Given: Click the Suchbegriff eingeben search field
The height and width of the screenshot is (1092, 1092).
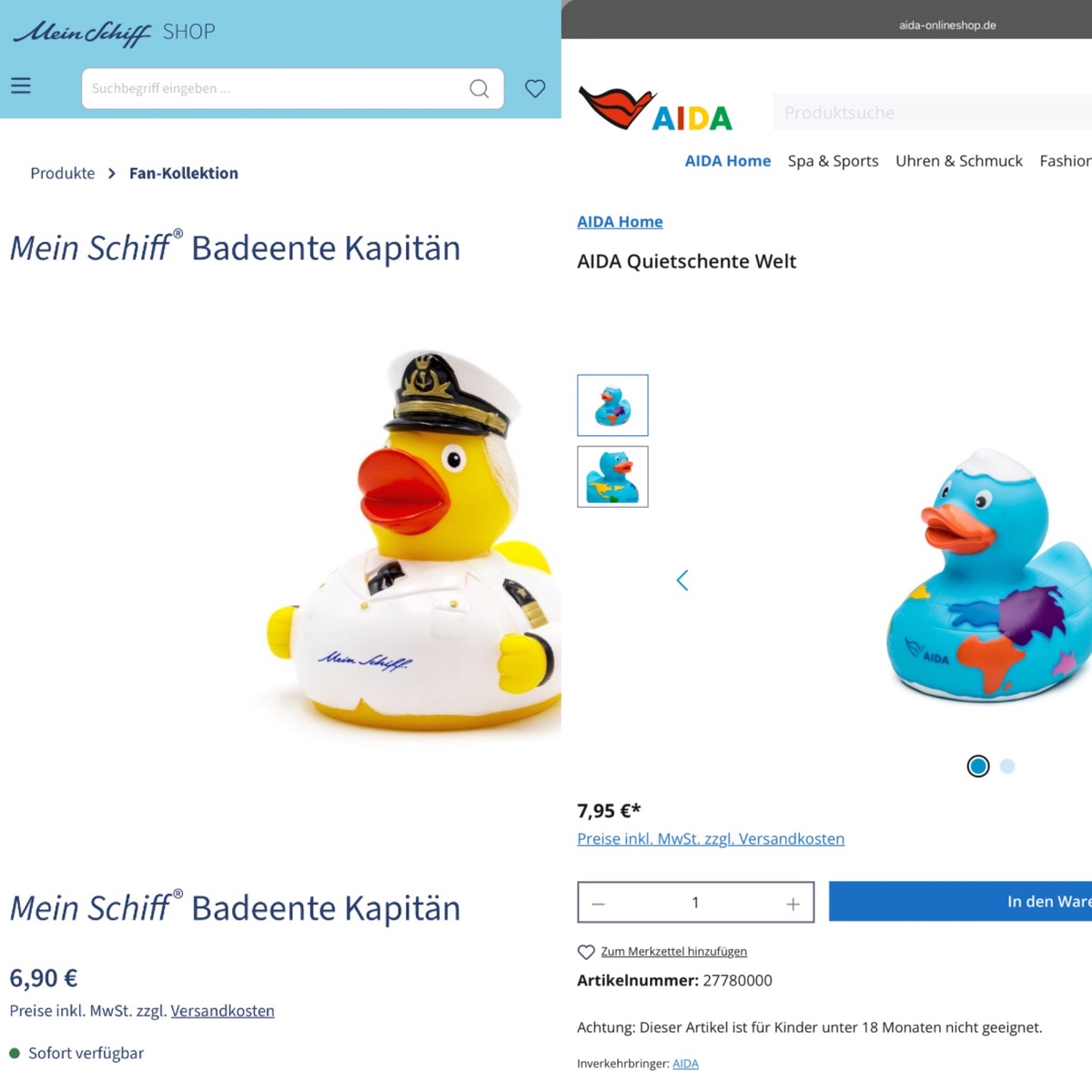Looking at the screenshot, I should pos(273,88).
